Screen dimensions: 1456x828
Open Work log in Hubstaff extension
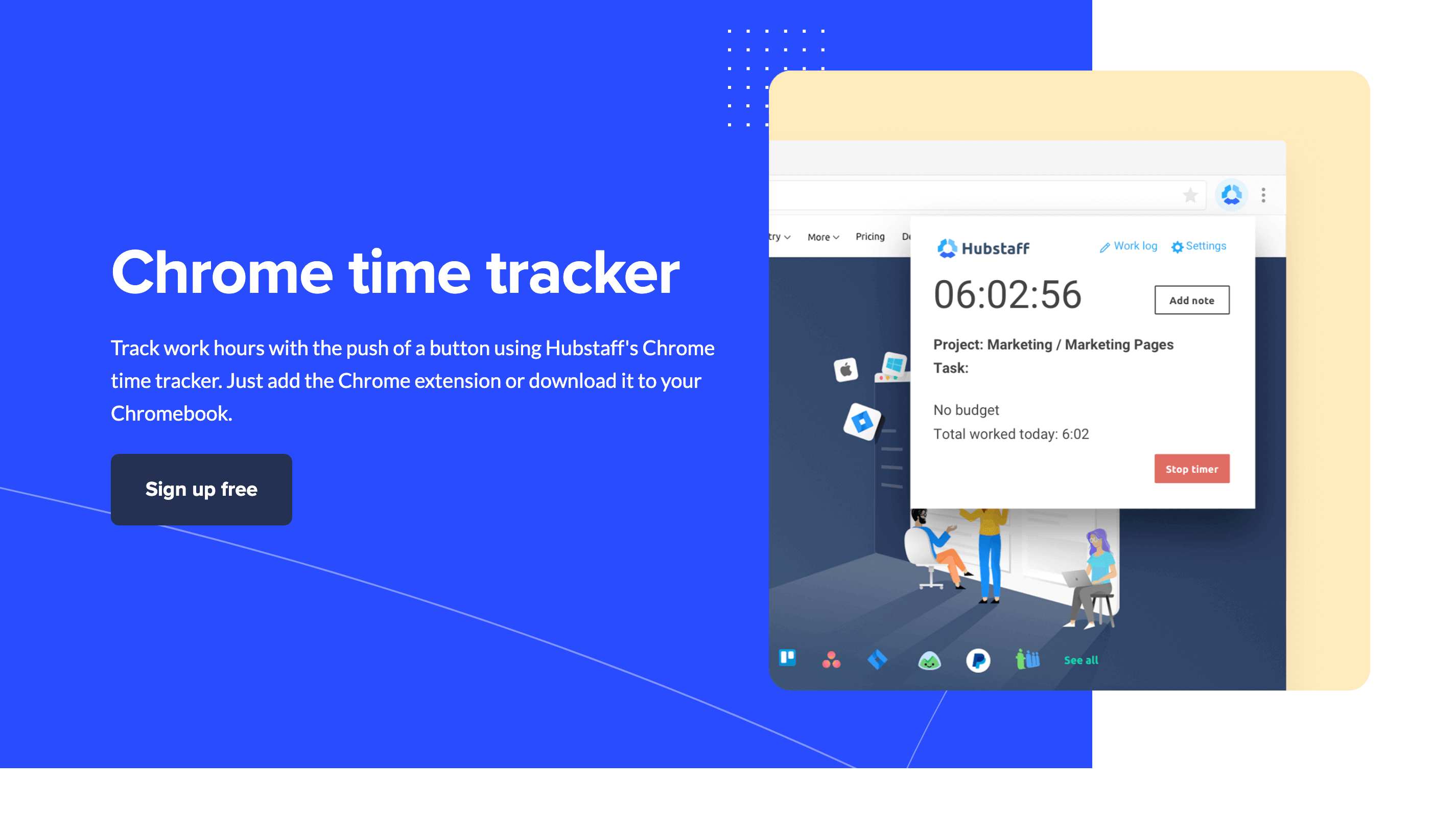(1129, 246)
